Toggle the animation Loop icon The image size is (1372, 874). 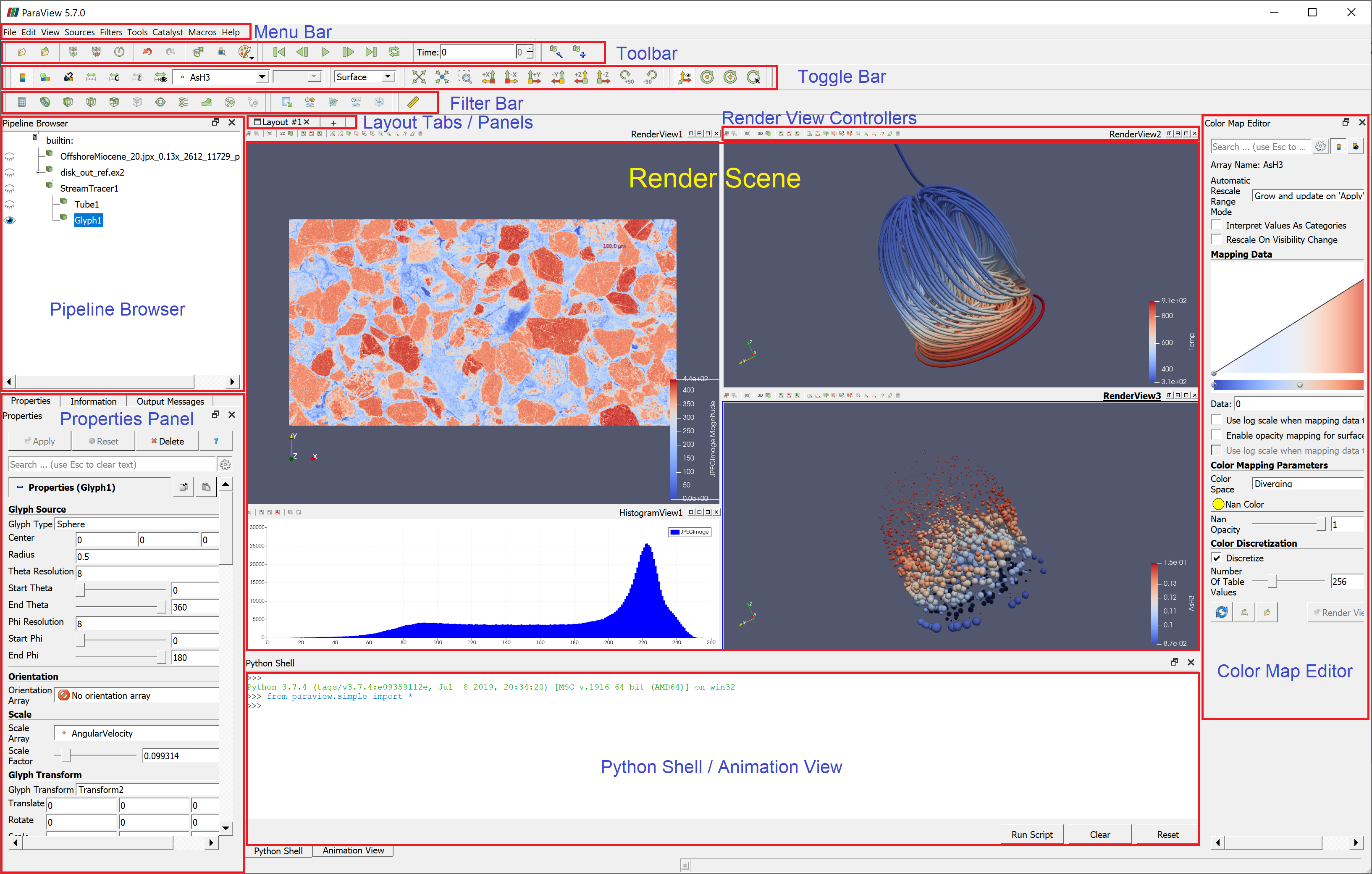(394, 52)
